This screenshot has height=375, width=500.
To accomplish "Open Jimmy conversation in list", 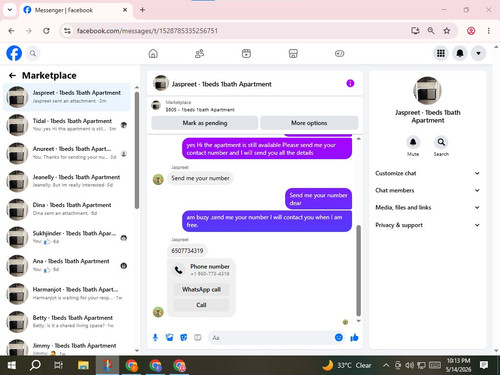I will click(x=67, y=347).
